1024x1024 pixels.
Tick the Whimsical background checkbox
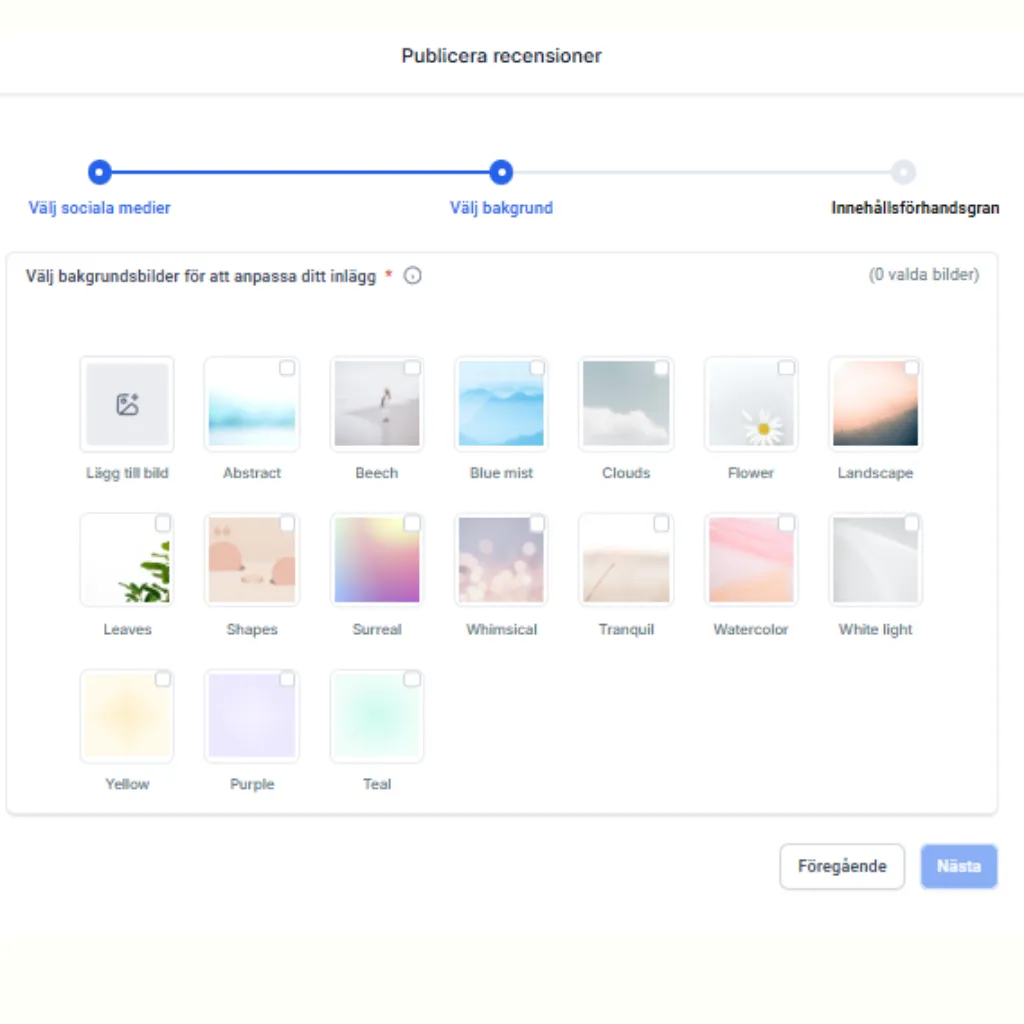tap(537, 524)
